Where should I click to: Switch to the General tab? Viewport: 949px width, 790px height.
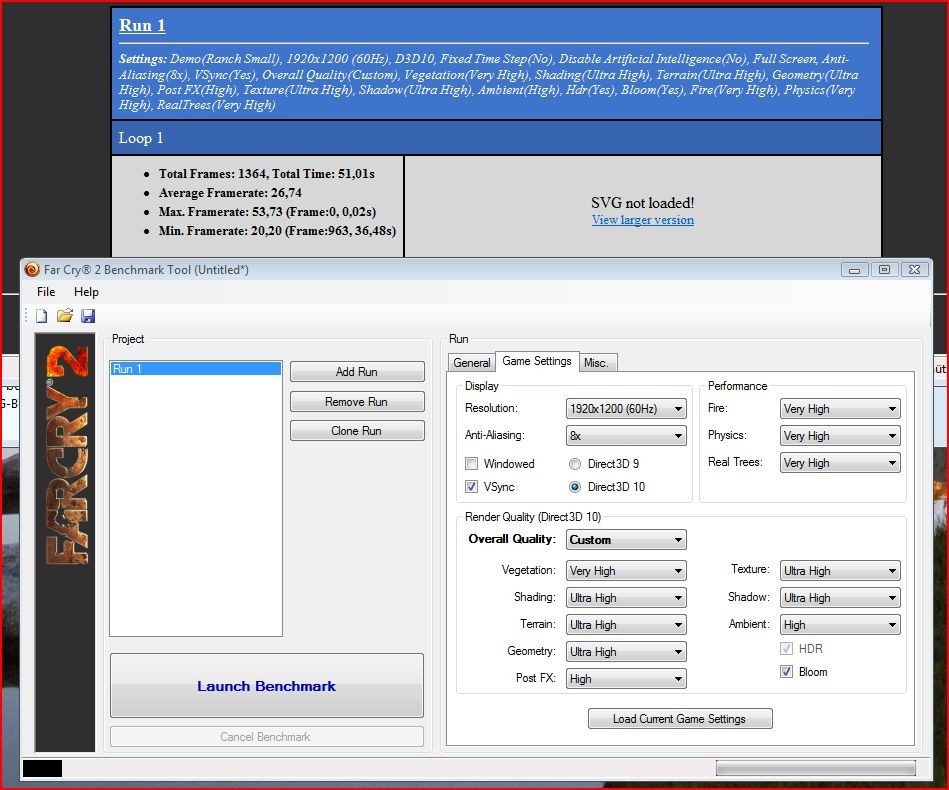tap(471, 363)
